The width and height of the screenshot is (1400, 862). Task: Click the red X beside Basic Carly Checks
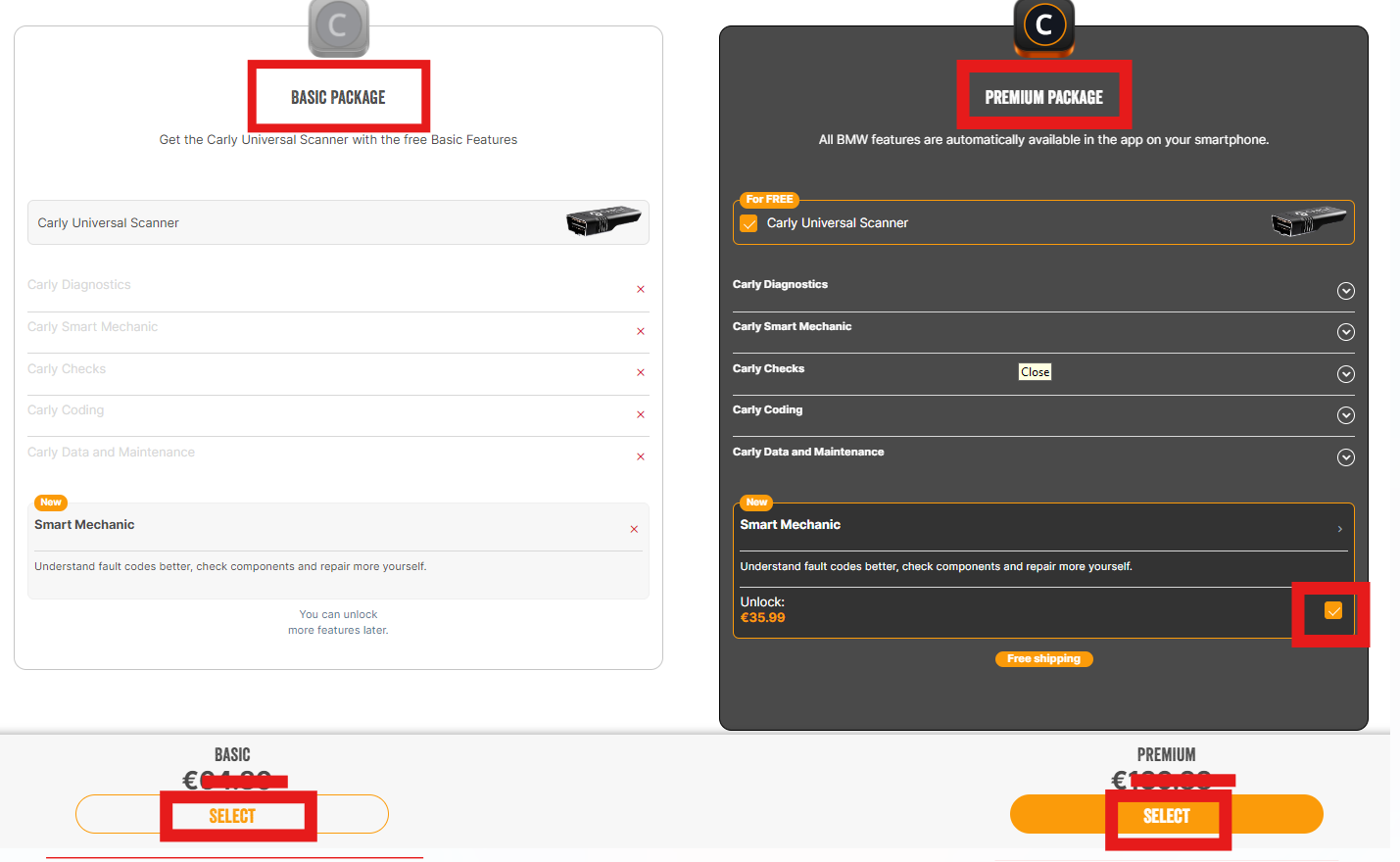641,372
